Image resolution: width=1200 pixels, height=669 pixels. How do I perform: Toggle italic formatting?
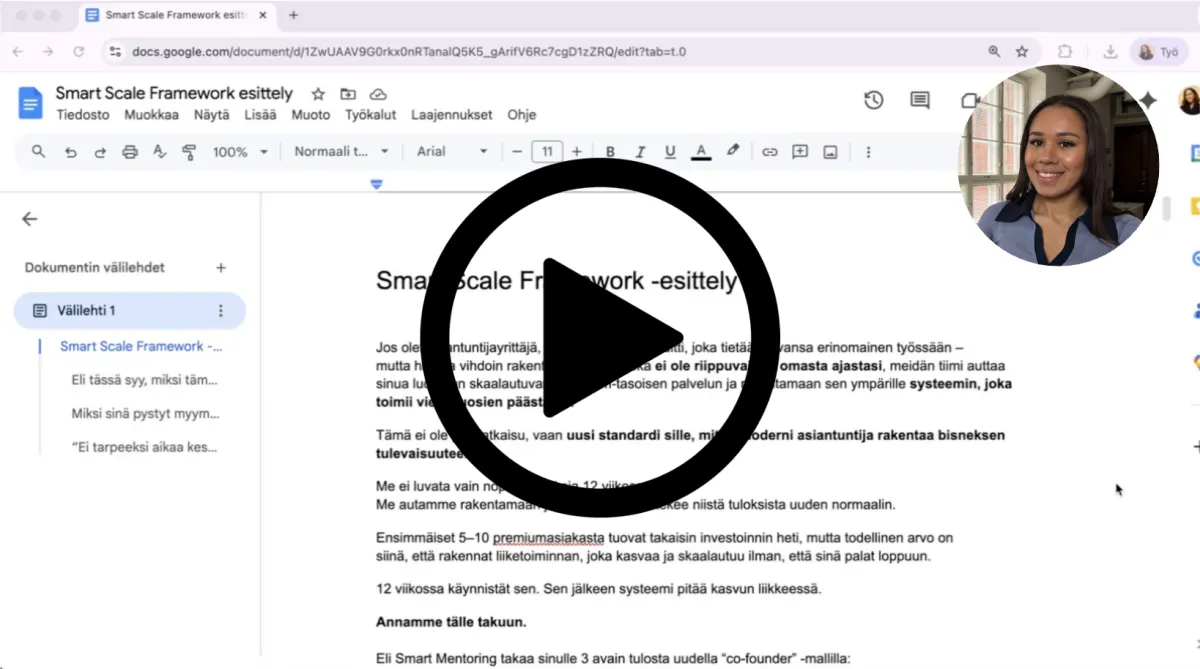[x=640, y=152]
